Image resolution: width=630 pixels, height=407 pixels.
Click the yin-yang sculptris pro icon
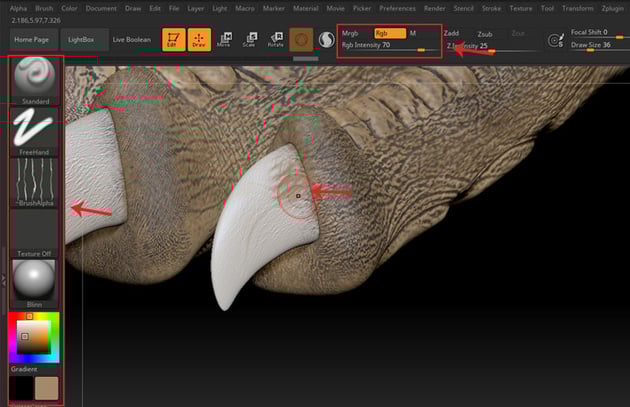[x=326, y=40]
